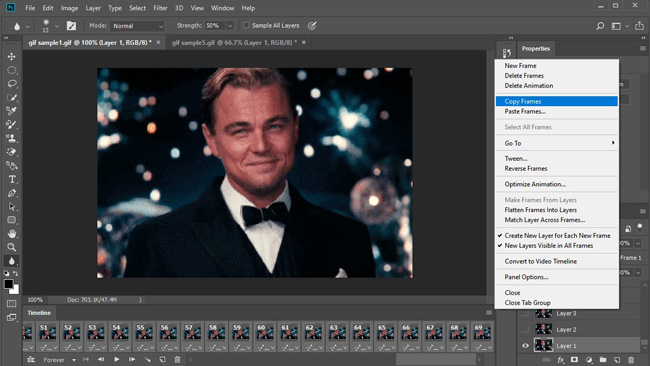Viewport: 650px width, 366px height.
Task: Show Layer 3 visibility box
Action: 525,313
